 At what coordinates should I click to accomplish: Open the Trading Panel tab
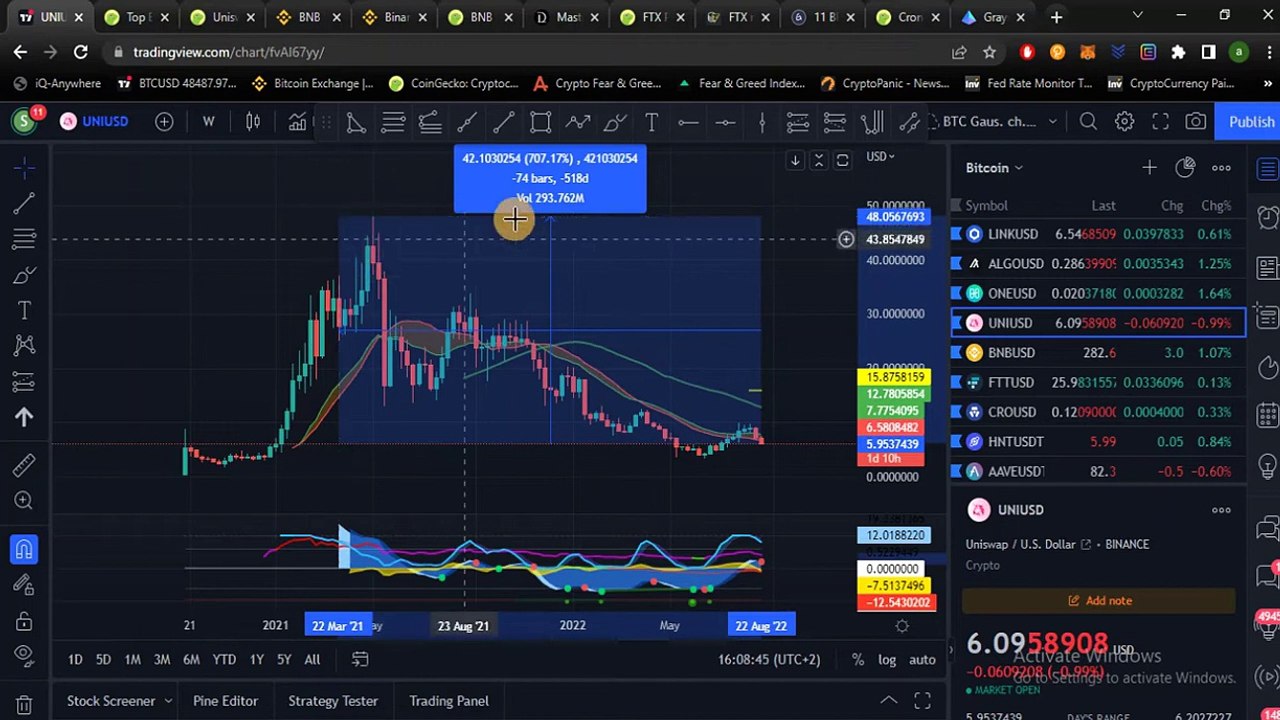[449, 701]
